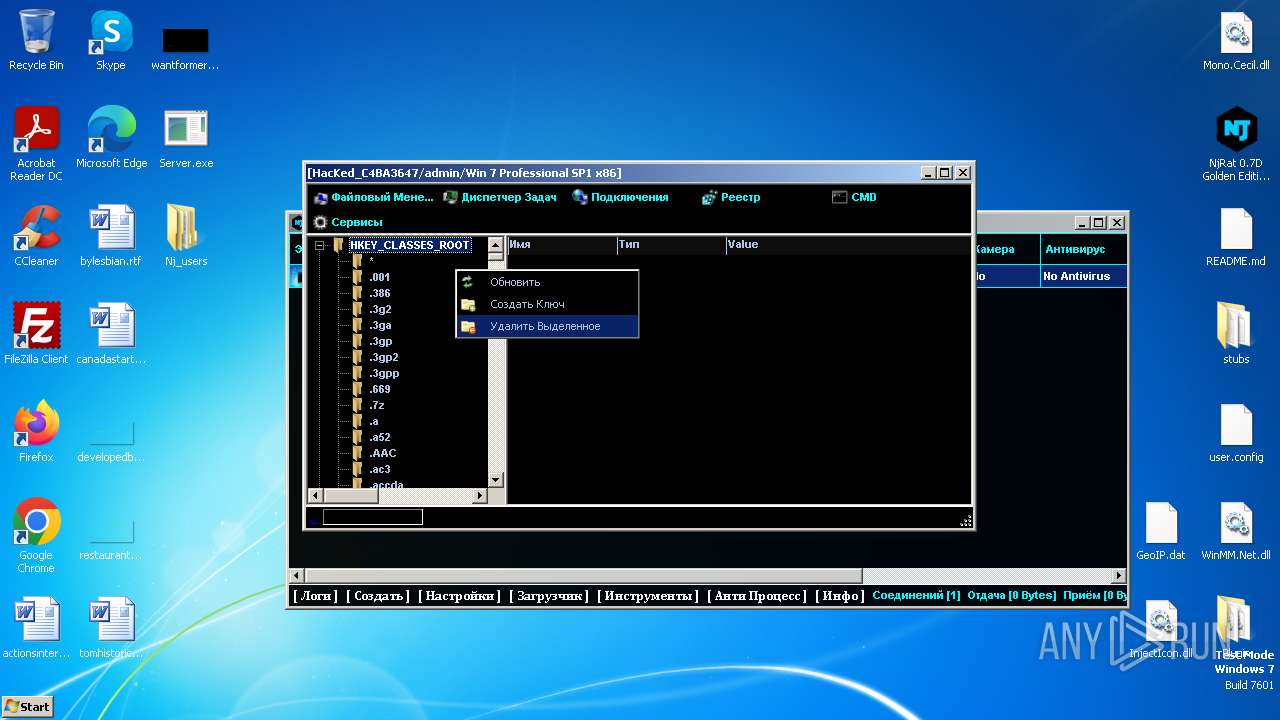Open the Сервисы tool
1280x720 pixels.
347,222
